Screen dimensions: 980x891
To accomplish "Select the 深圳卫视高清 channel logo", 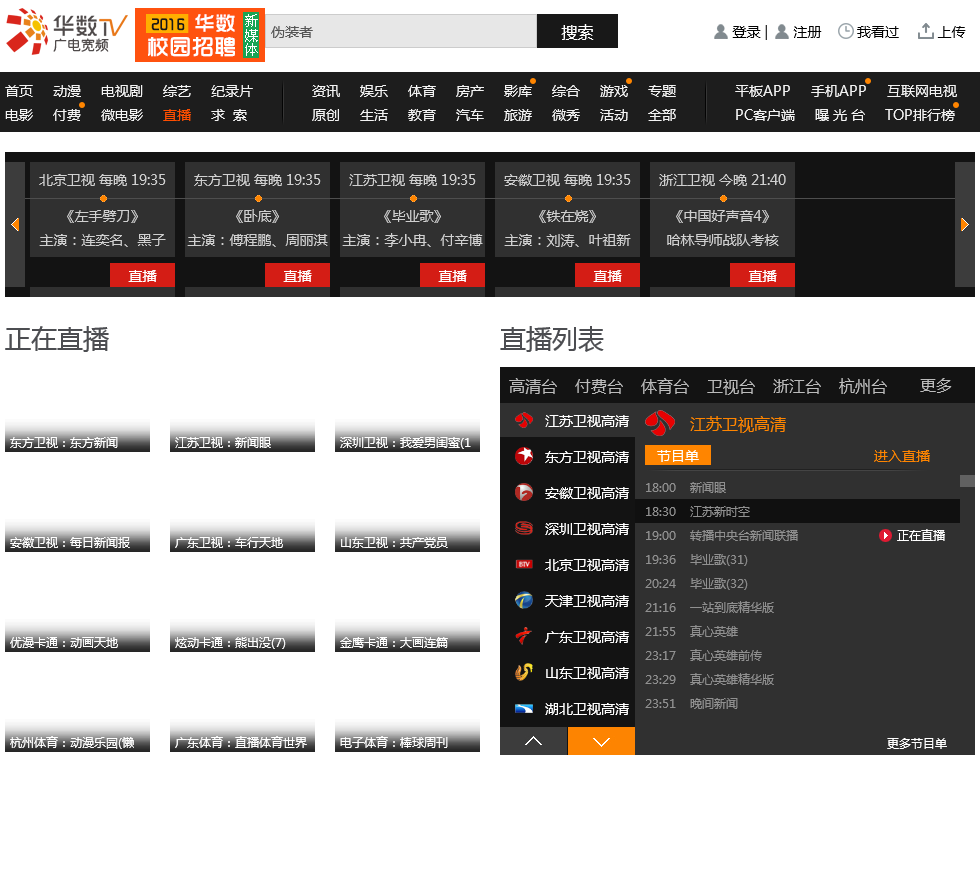I will 524,529.
